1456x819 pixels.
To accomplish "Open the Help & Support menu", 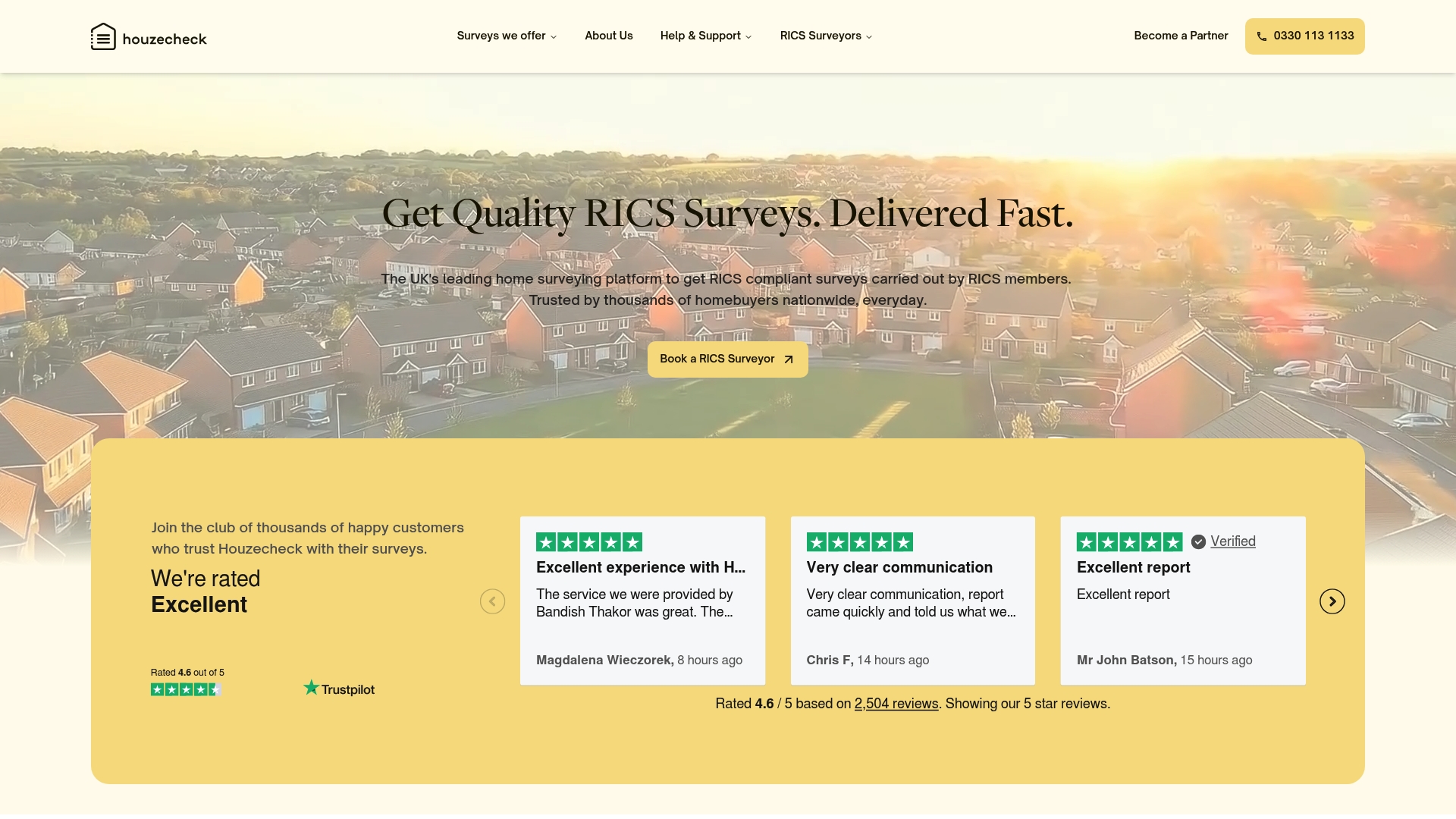I will point(706,36).
